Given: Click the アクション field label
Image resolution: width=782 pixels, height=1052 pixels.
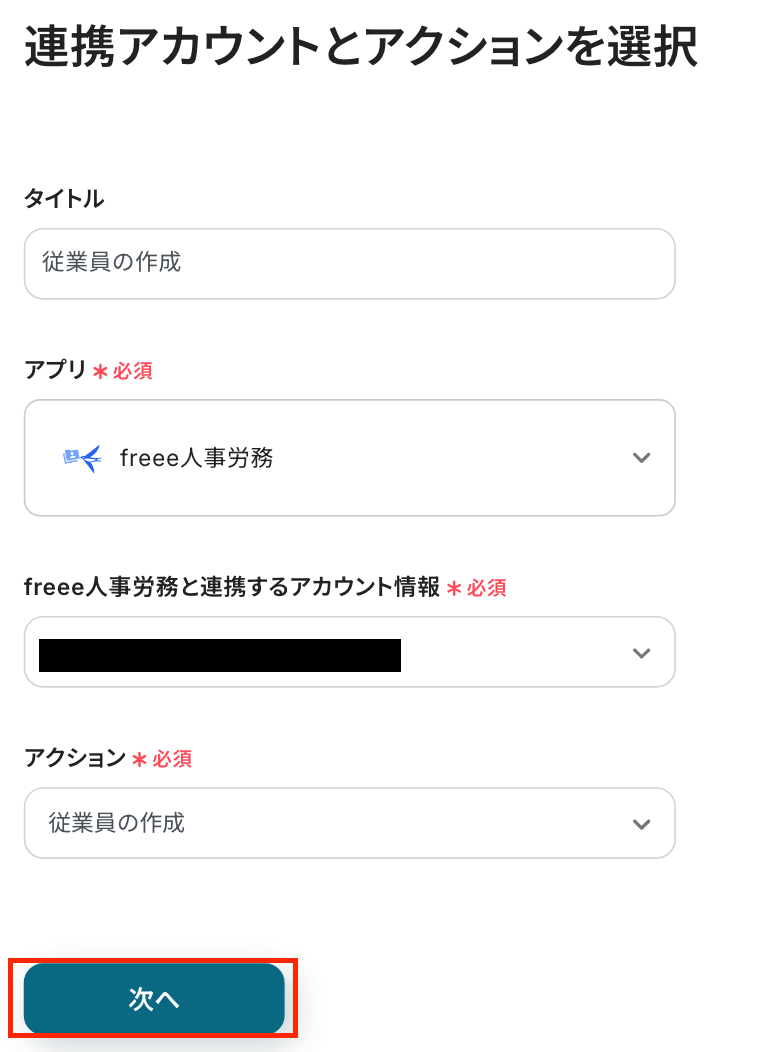Looking at the screenshot, I should pos(75,758).
